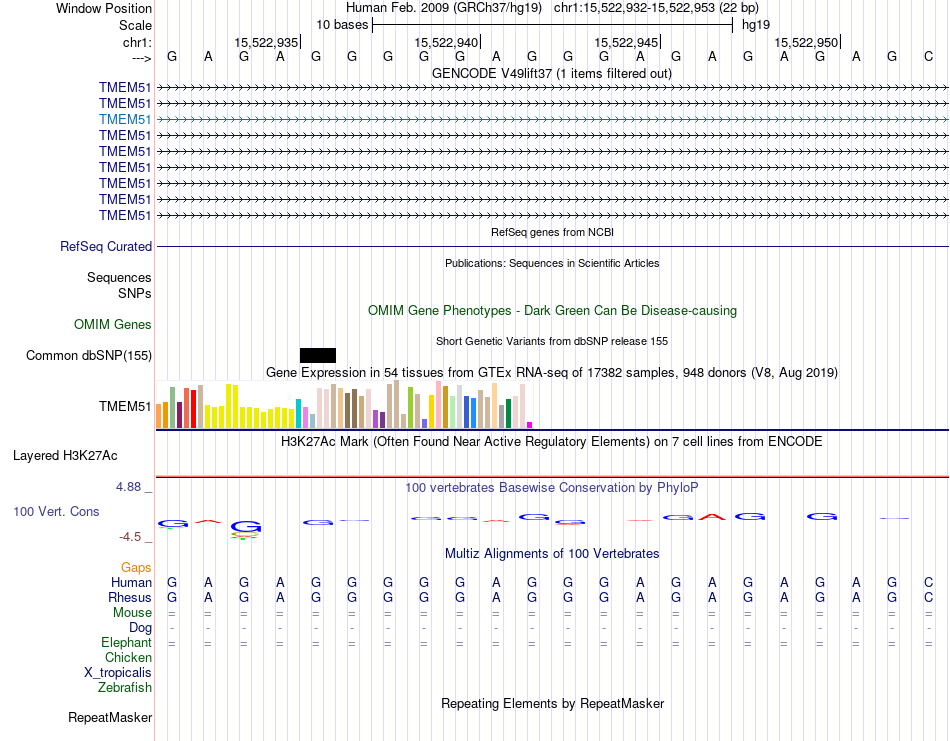The width and height of the screenshot is (950, 741).
Task: Open the Gene Expression in 54 tissues GTEx title
Action: pos(552,373)
